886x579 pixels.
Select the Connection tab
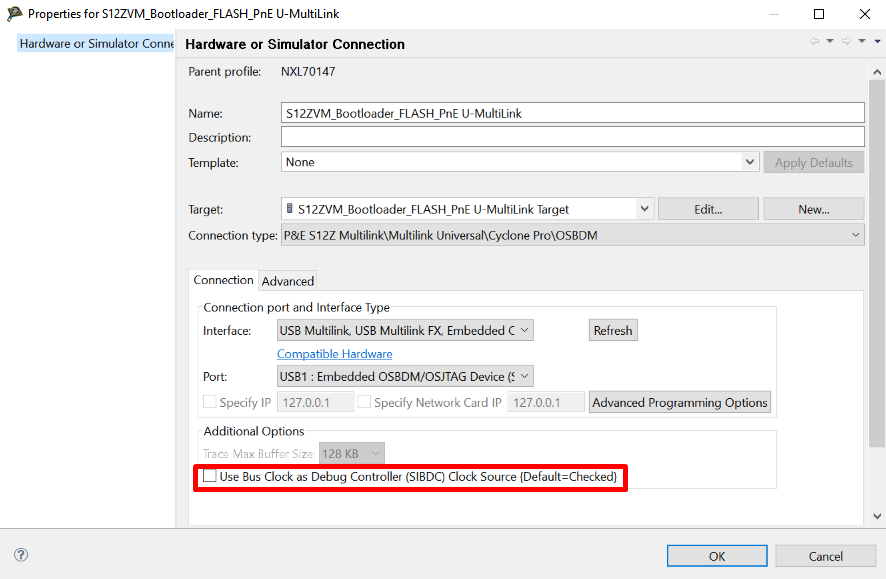223,280
